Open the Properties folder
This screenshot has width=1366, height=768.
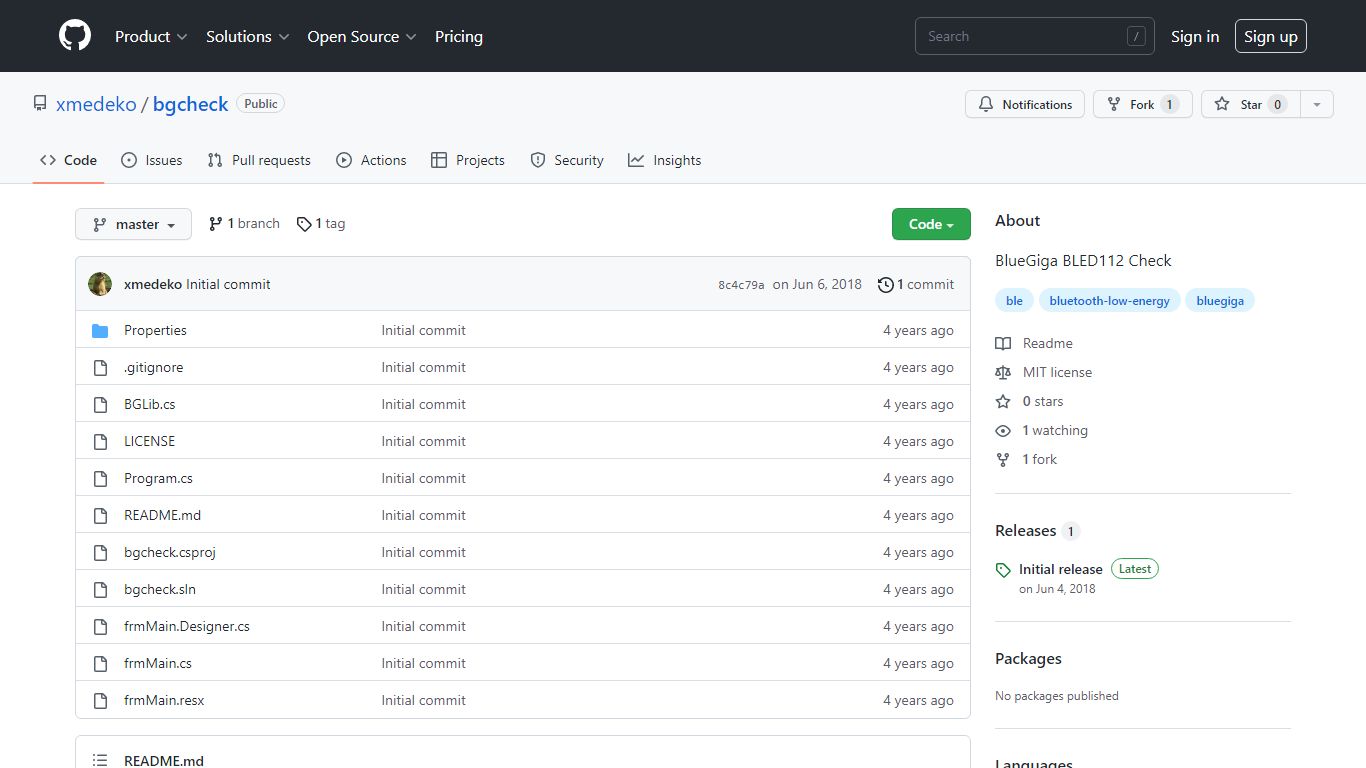pyautogui.click(x=155, y=330)
